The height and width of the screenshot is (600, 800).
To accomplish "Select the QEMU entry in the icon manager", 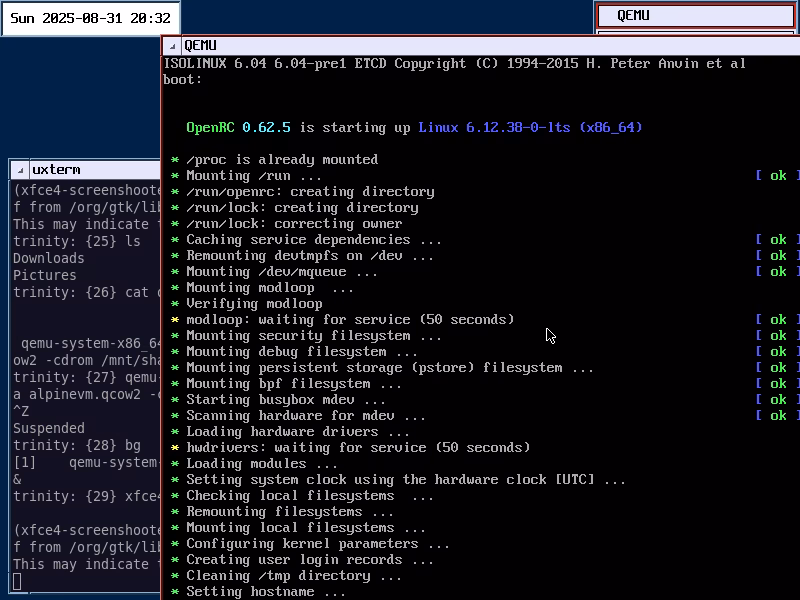I will click(x=695, y=16).
